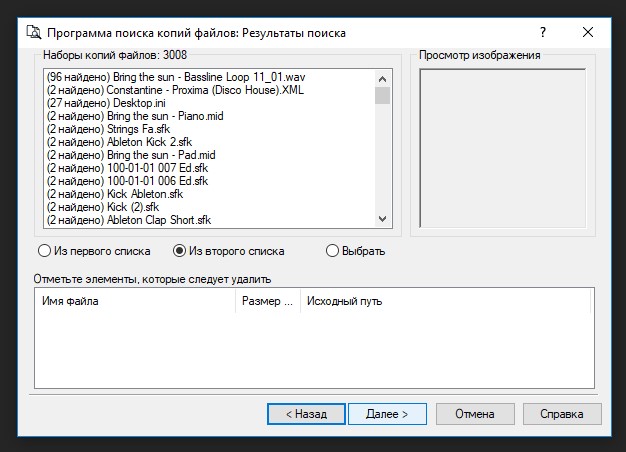Close the search results dialog

pyautogui.click(x=588, y=32)
